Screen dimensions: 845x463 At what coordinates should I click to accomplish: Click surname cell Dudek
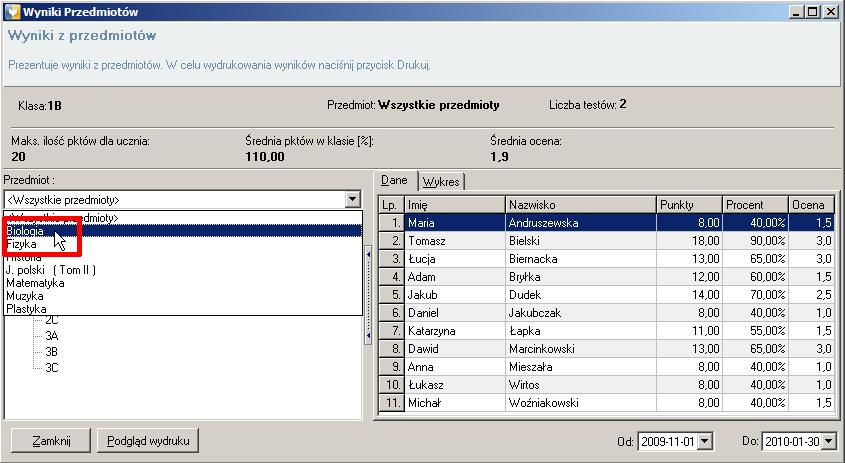pyautogui.click(x=581, y=295)
